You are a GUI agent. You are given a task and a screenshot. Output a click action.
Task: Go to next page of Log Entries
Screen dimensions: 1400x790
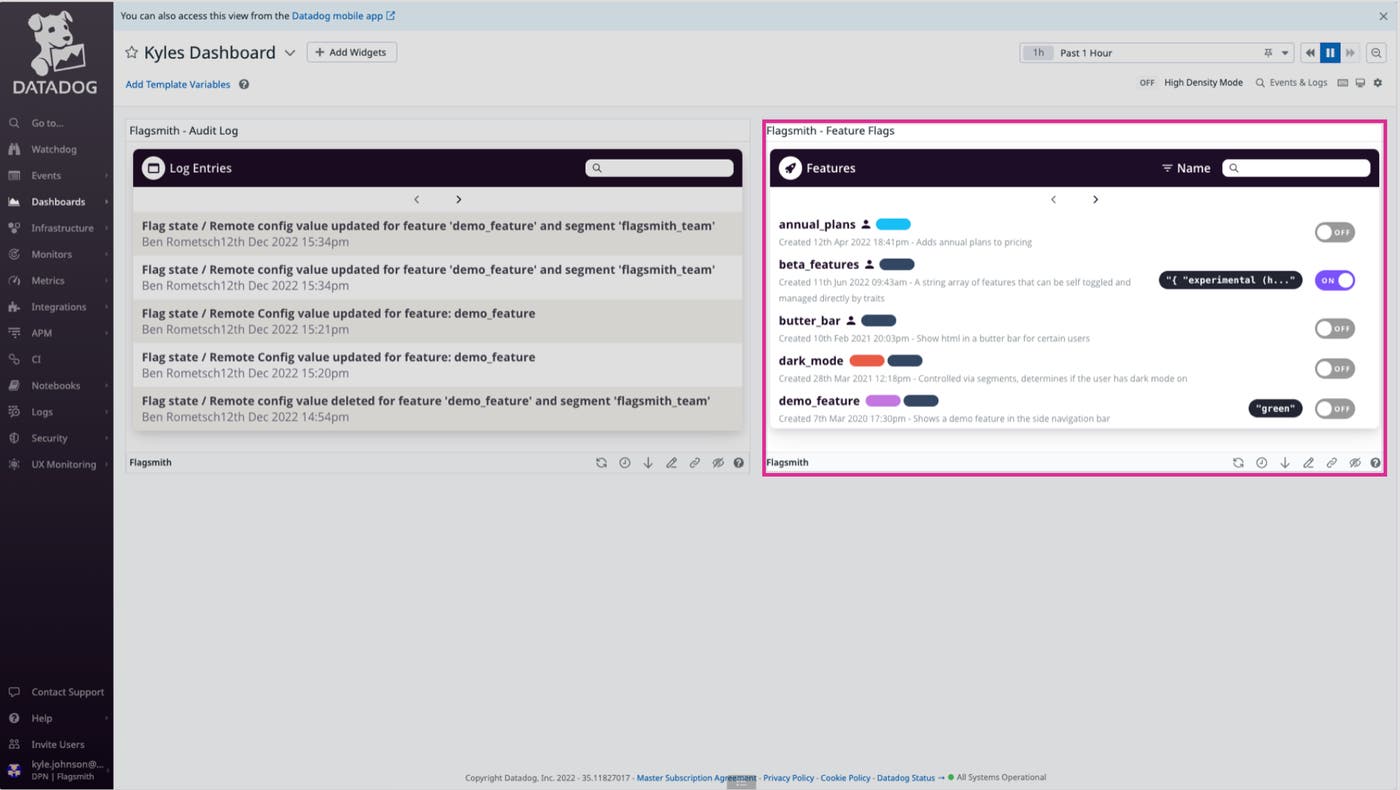pos(459,200)
